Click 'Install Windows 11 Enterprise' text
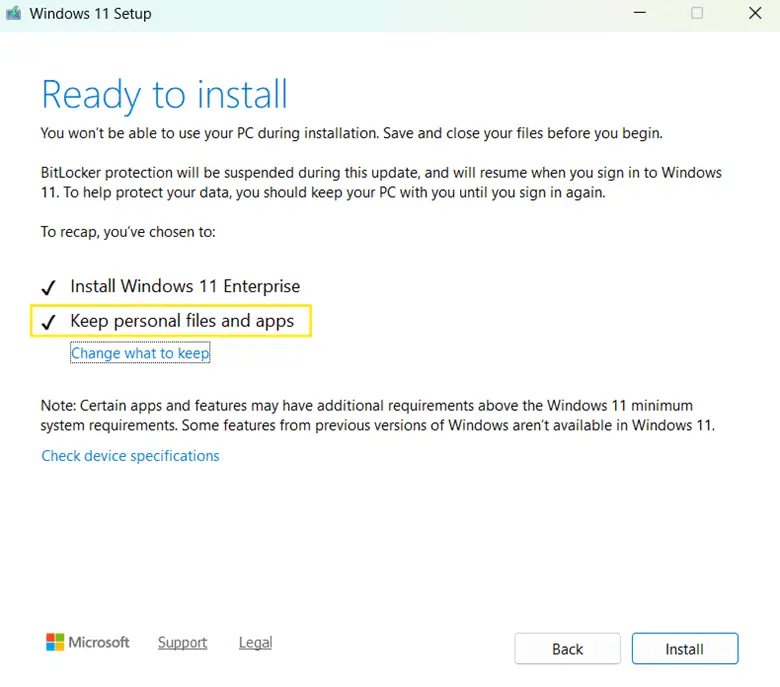The height and width of the screenshot is (687, 780). (185, 286)
